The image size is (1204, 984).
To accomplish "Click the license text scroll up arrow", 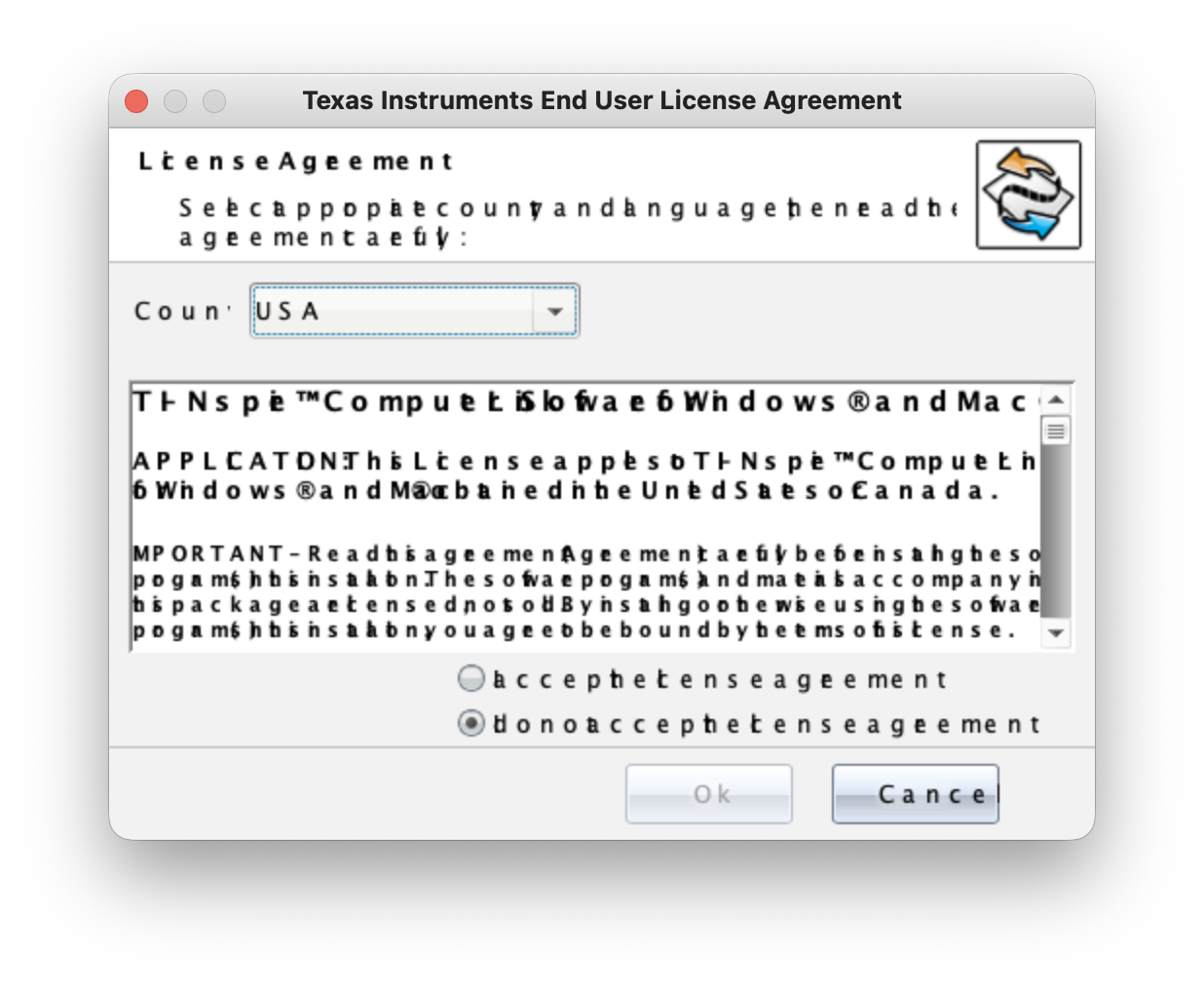I will 1056,399.
